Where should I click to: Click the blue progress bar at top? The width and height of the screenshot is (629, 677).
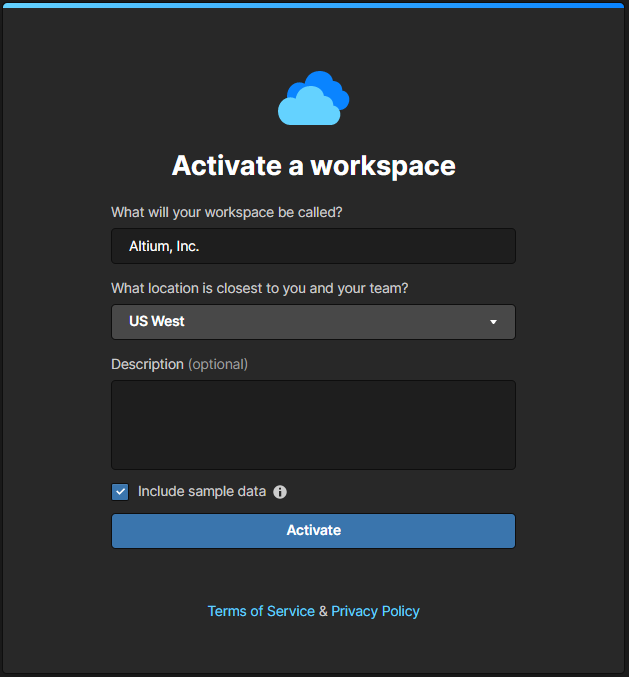click(314, 5)
